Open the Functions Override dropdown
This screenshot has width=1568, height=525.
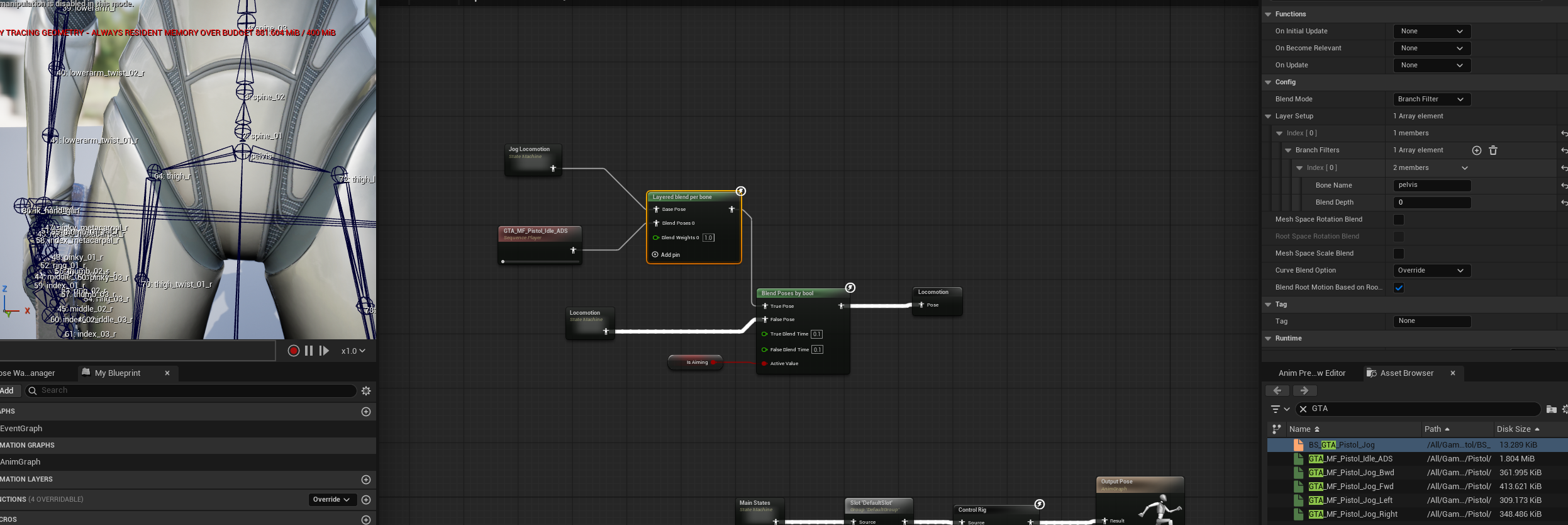(x=331, y=500)
